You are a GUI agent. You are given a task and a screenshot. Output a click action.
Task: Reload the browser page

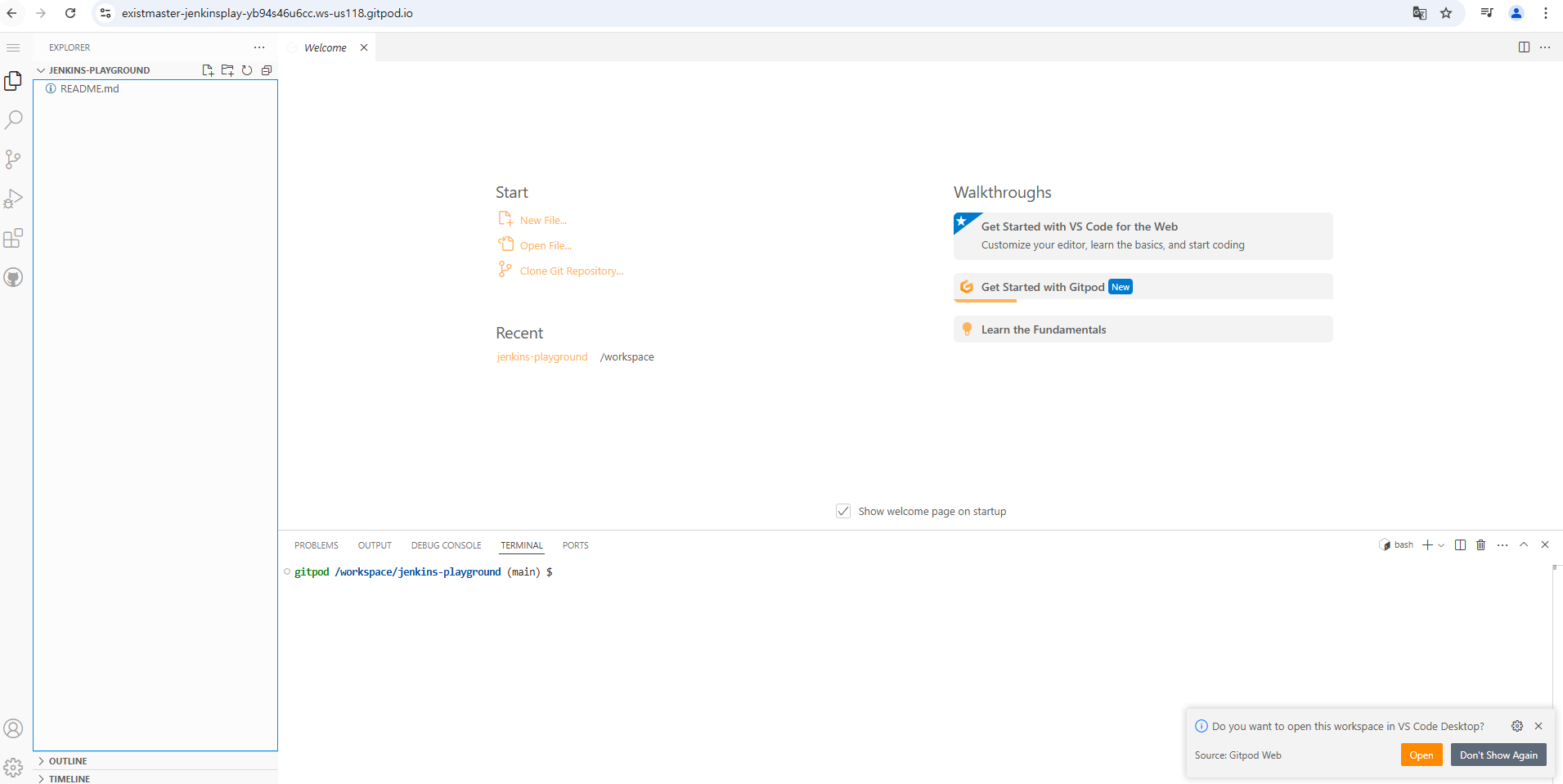pyautogui.click(x=70, y=13)
